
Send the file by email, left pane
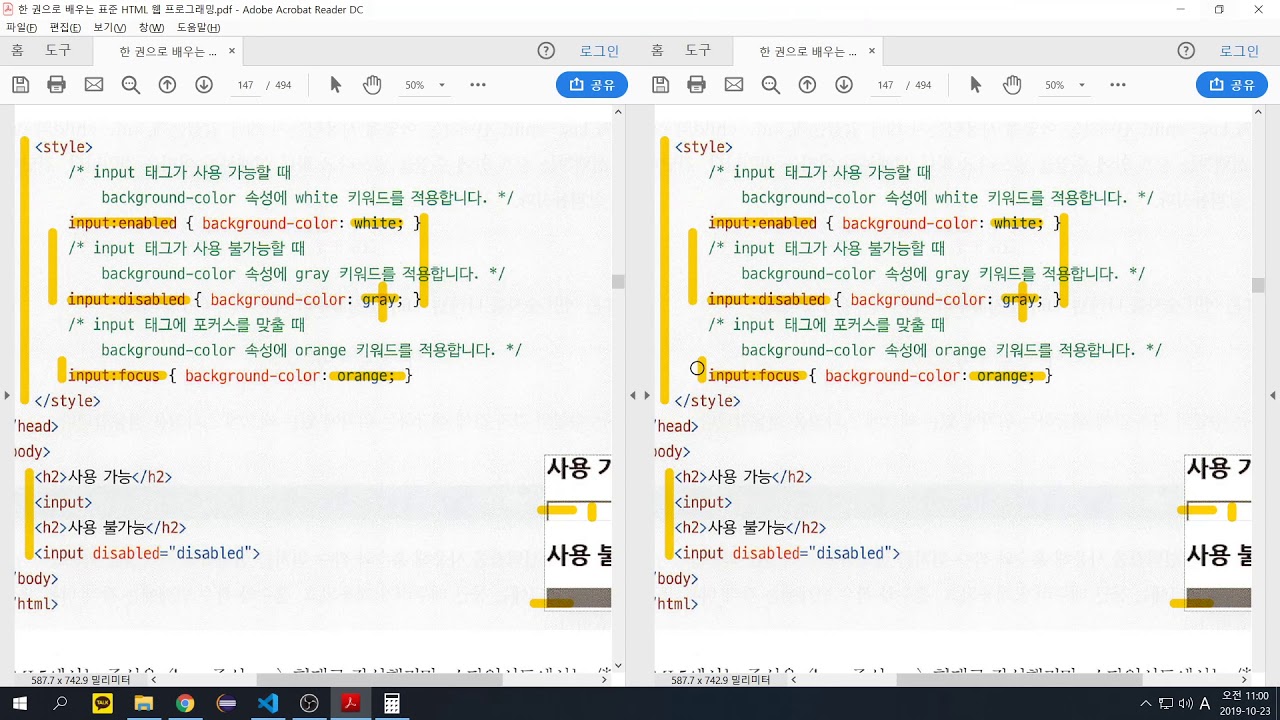pos(94,85)
